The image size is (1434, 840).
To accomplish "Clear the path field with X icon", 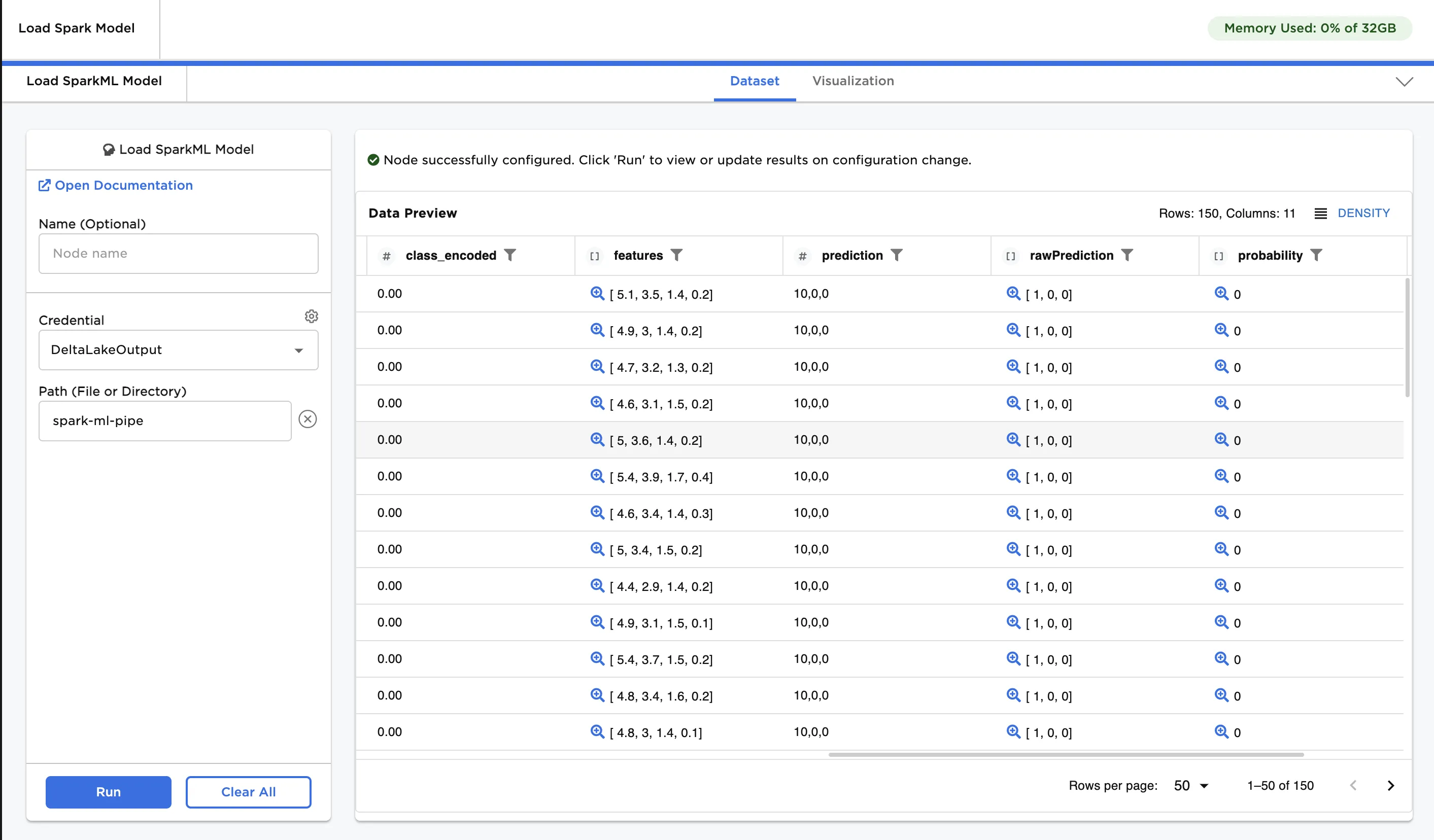I will click(x=308, y=419).
